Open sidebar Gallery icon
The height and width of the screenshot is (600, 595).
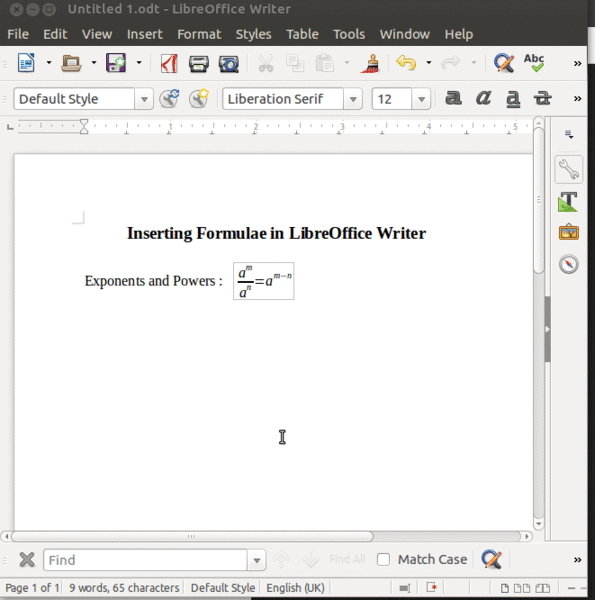[569, 232]
